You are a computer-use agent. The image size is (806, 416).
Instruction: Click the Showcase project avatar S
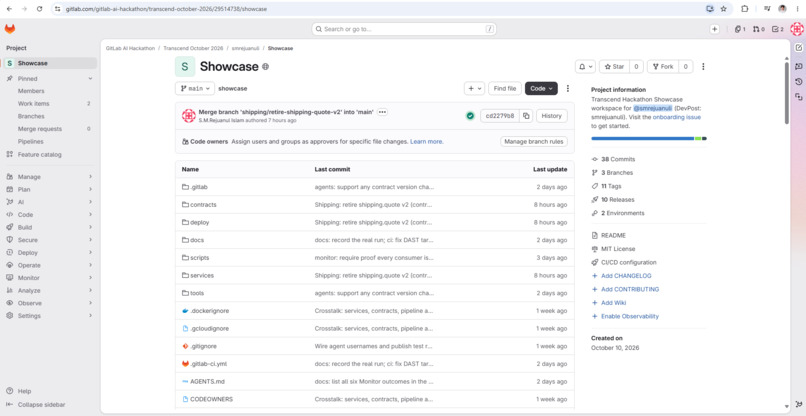click(185, 66)
